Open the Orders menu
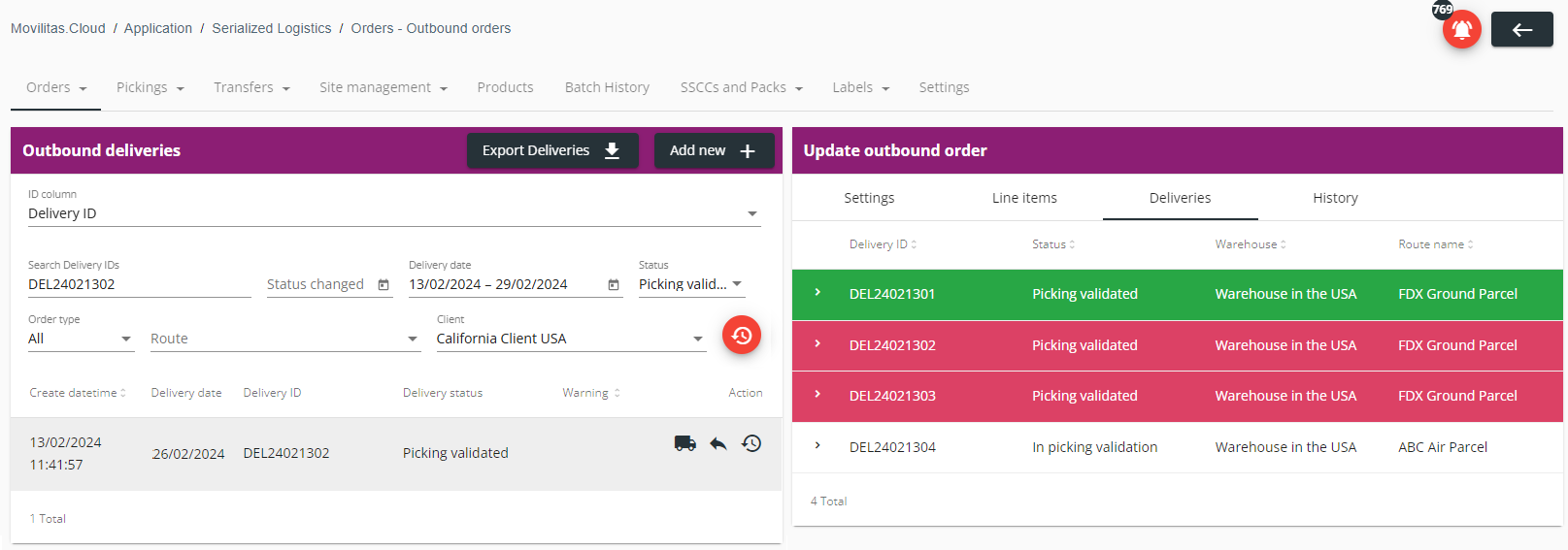This screenshot has height=550, width=1568. [x=56, y=87]
